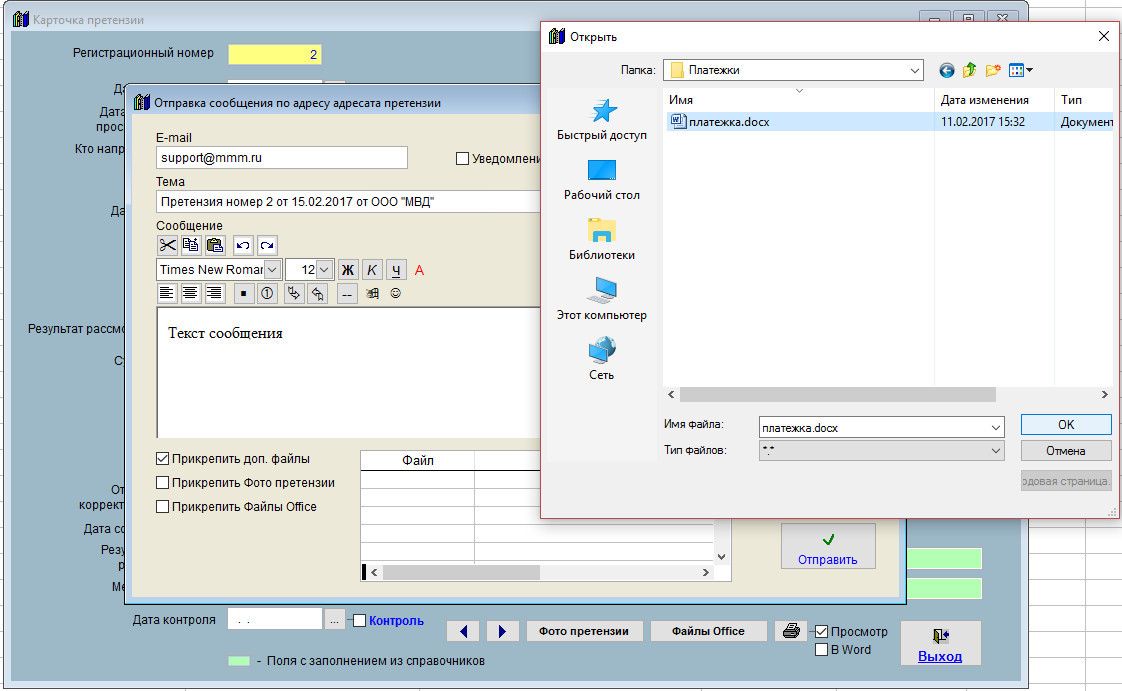The height and width of the screenshot is (691, 1122).
Task: Uncheck Прикрепить доп. файлы checkbox
Action: point(163,459)
